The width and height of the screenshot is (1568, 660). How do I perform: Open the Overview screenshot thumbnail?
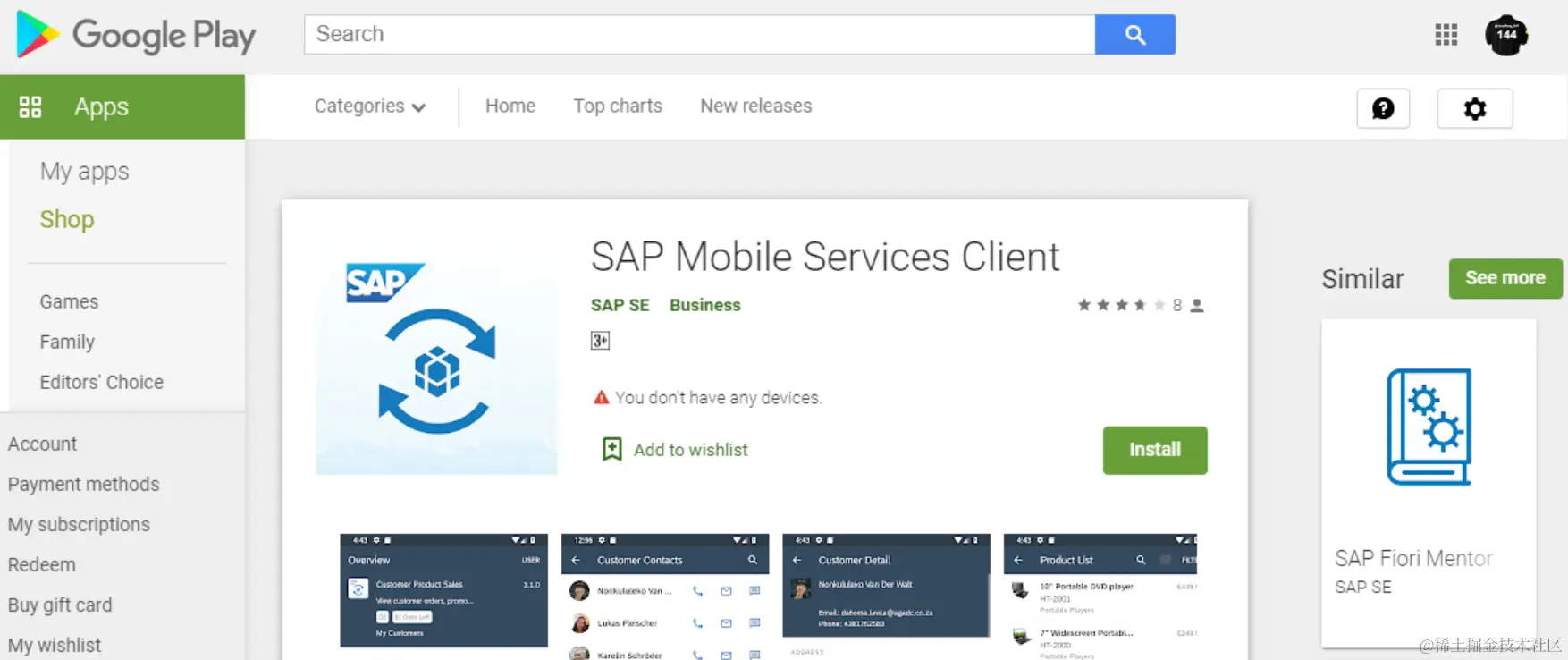click(x=443, y=590)
